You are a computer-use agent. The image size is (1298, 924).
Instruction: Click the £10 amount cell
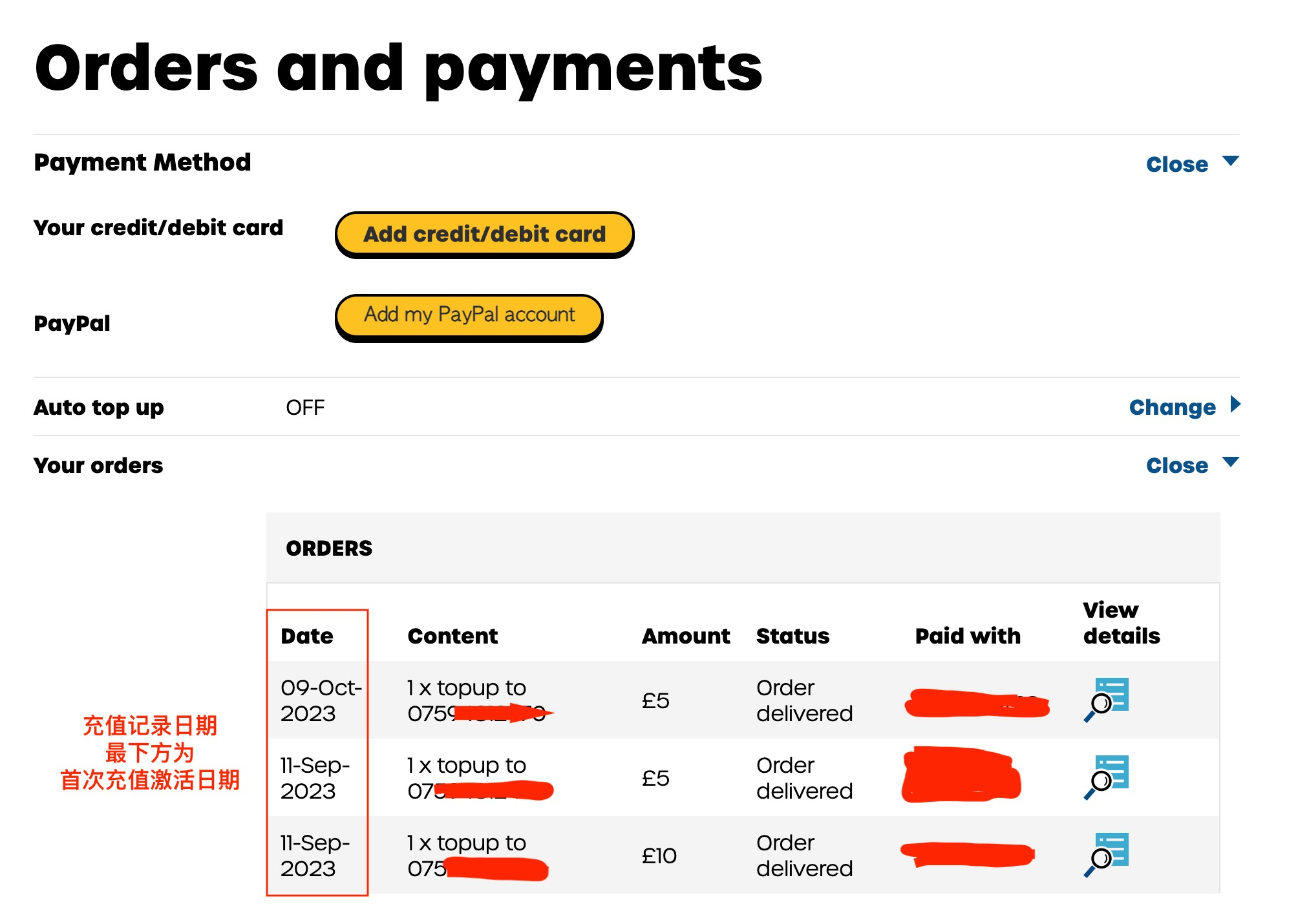[x=659, y=856]
